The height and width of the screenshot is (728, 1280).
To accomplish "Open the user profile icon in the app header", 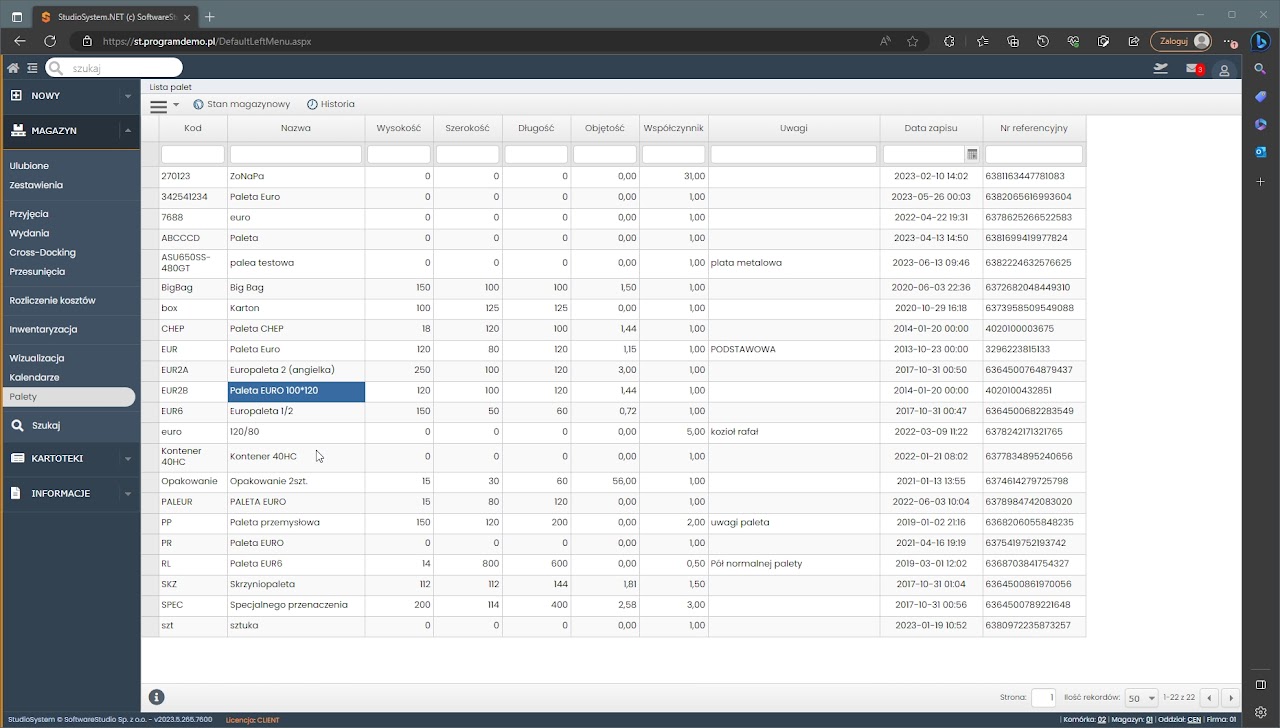I will click(x=1224, y=70).
